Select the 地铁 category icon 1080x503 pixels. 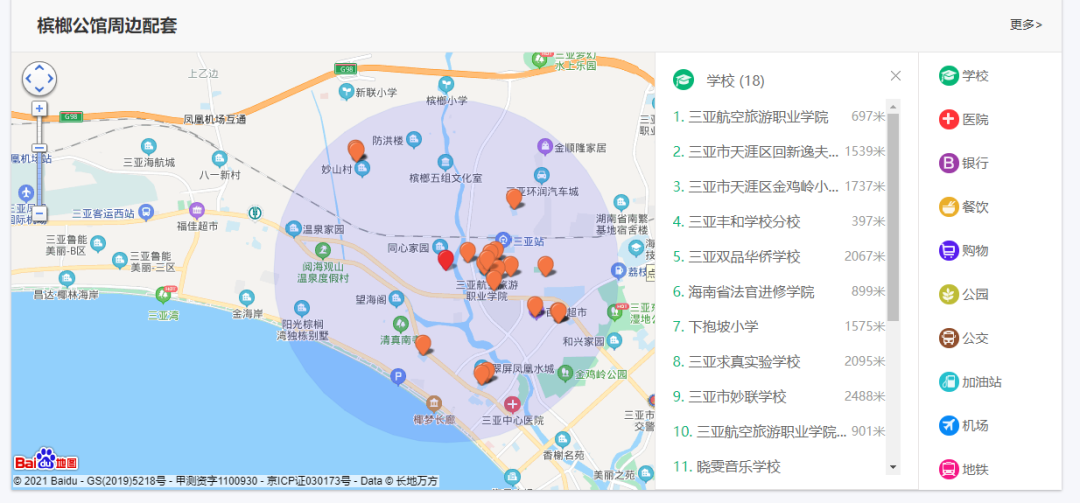948,469
